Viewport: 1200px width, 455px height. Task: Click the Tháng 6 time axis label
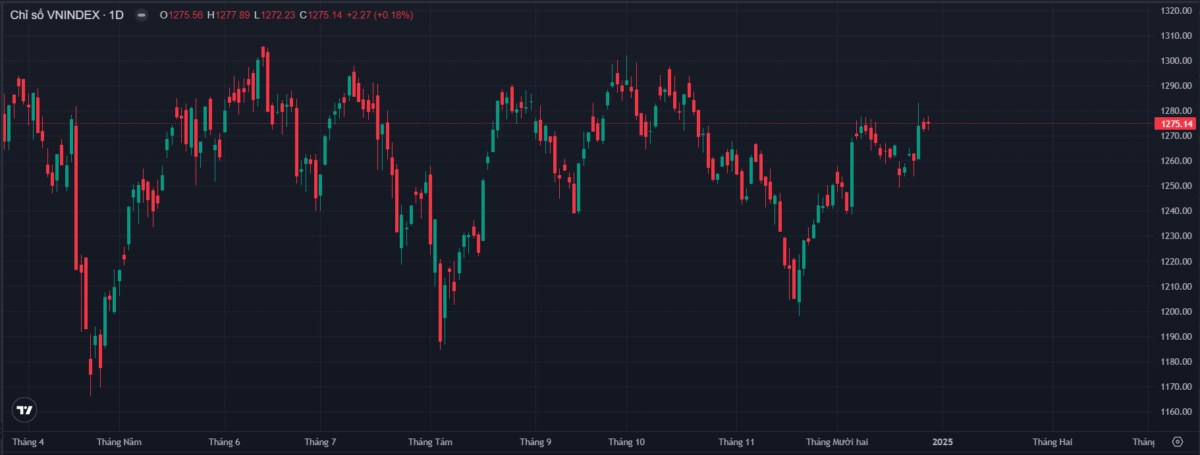225,441
